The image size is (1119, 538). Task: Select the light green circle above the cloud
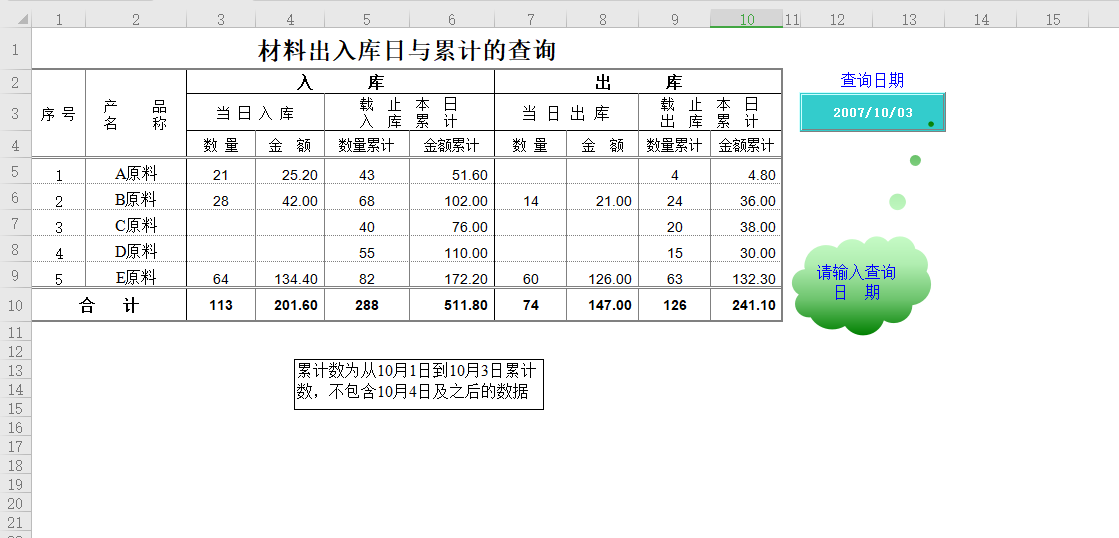pos(897,202)
